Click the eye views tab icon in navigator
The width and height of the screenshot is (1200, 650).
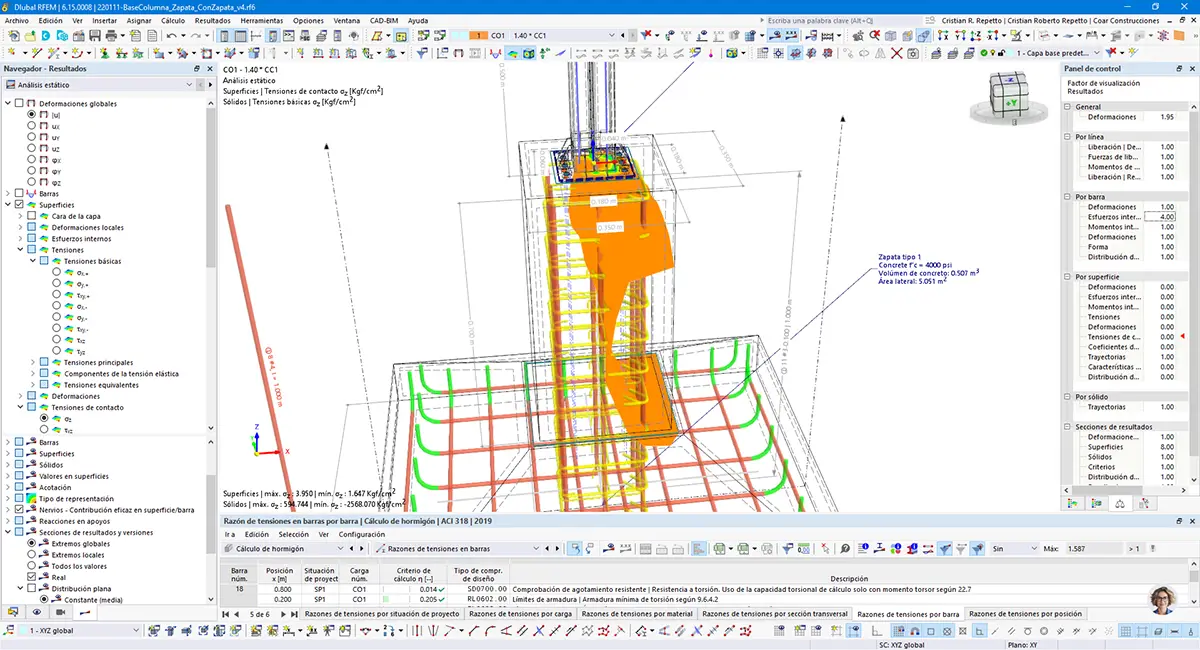click(x=37, y=612)
